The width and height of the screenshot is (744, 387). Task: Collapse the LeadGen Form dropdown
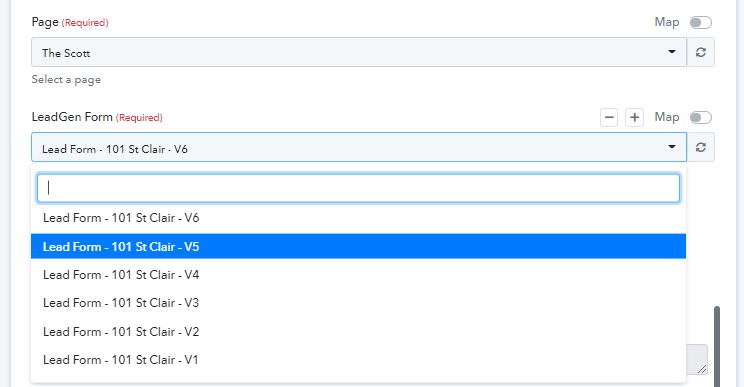359,147
